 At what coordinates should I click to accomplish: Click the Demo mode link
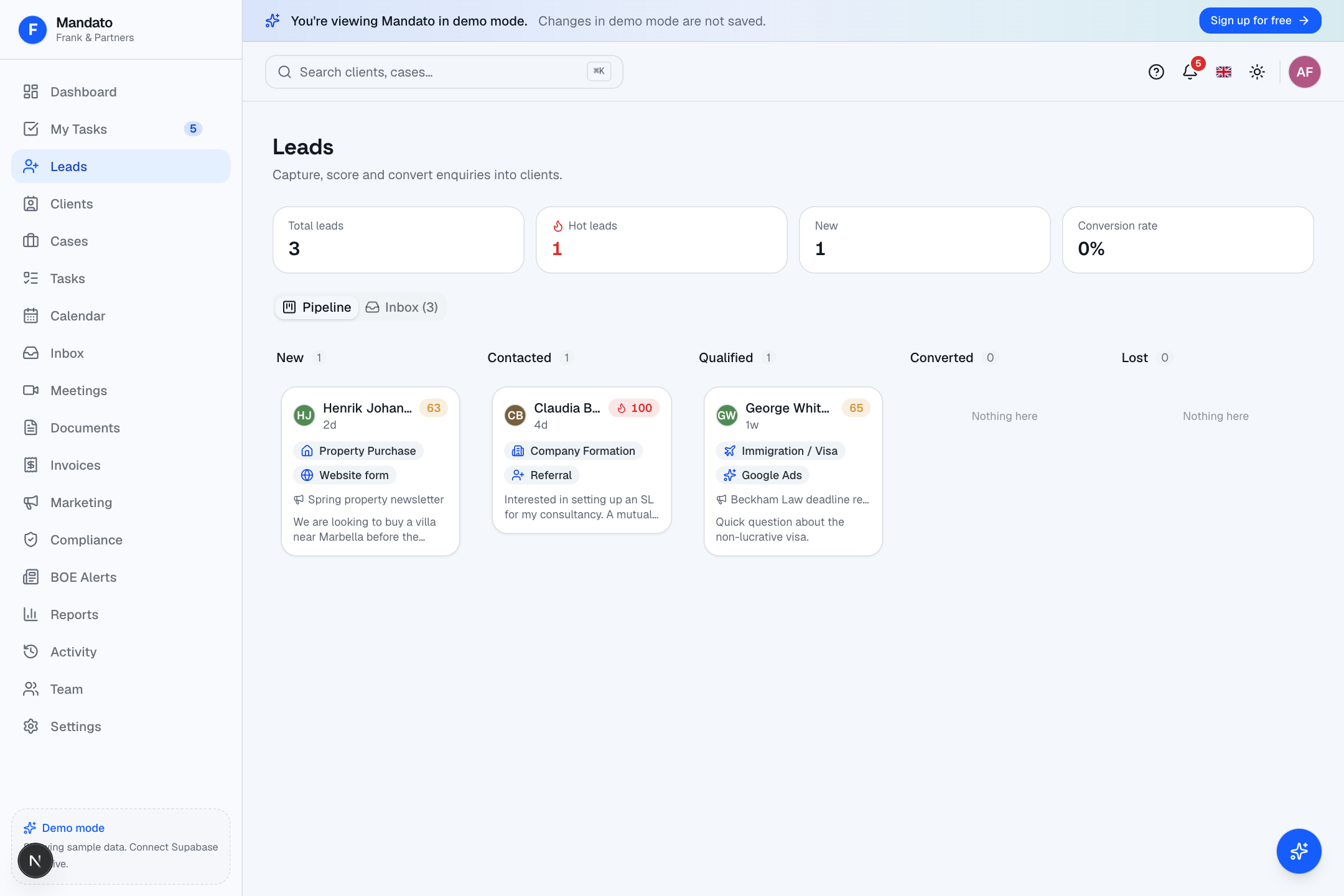[x=73, y=828]
